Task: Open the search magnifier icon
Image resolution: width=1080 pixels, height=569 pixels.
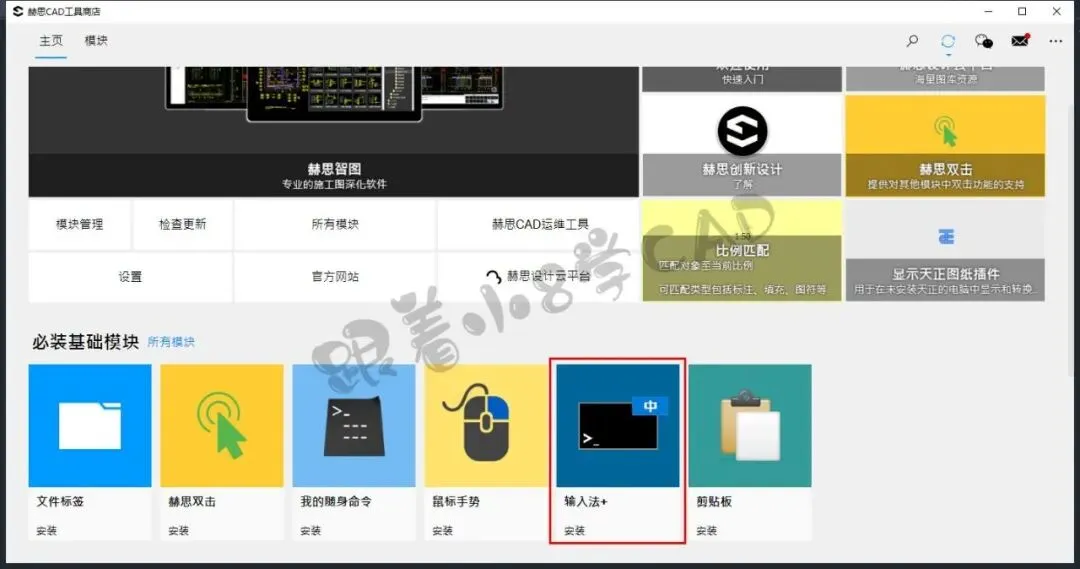Action: click(912, 41)
